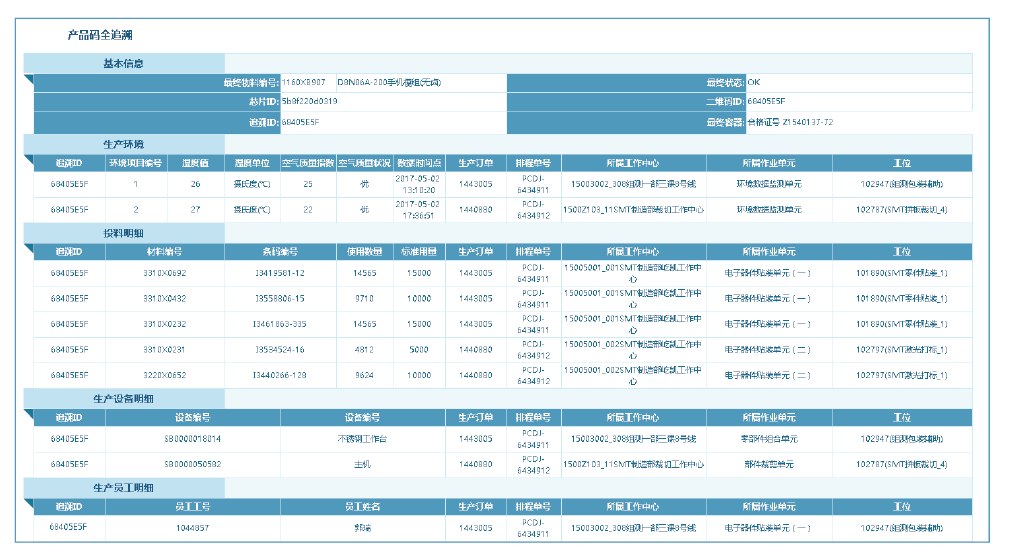
Task: Click the material description D8N06A-200
Action: point(389,82)
